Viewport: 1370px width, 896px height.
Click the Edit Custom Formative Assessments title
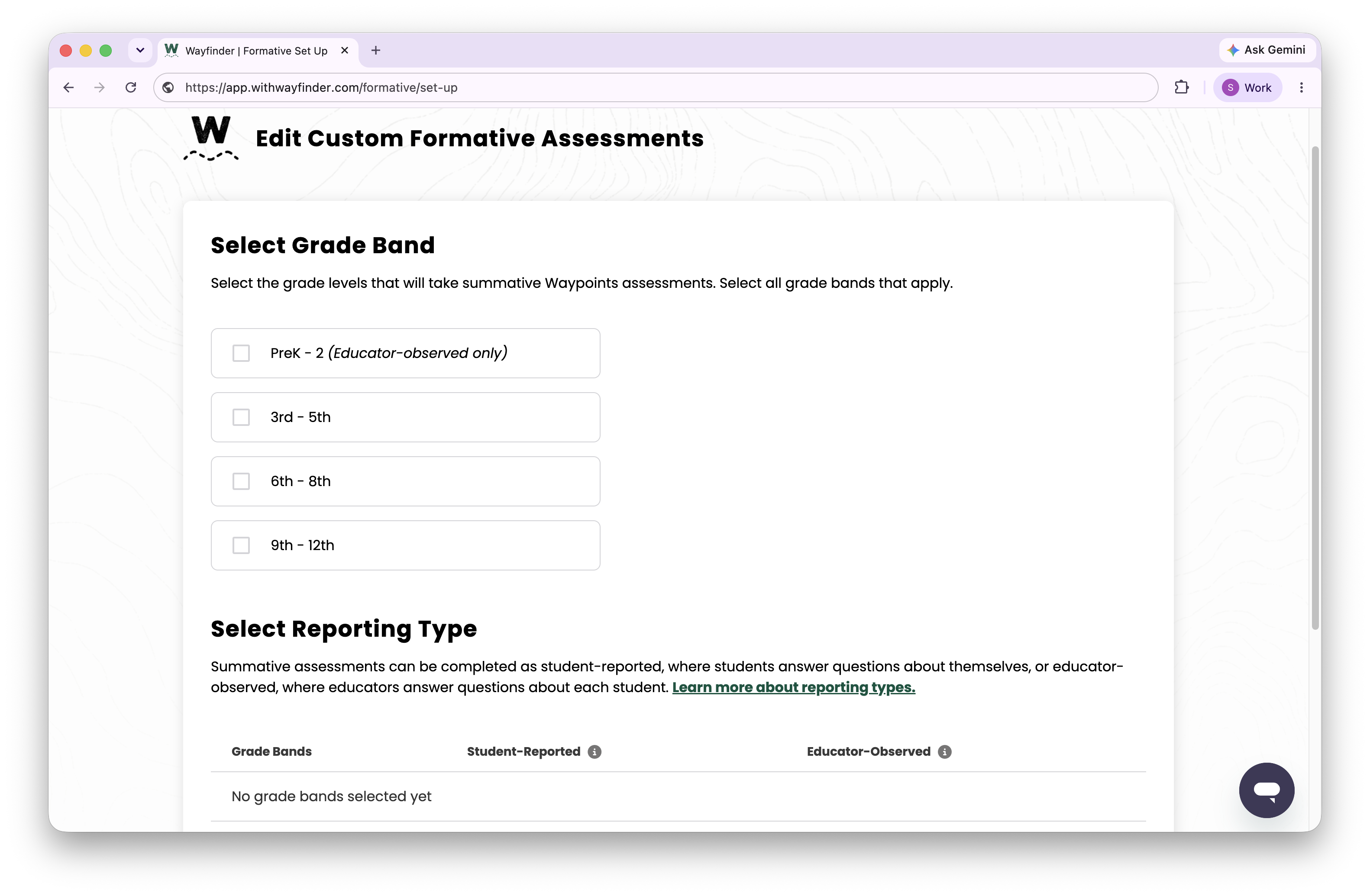[x=479, y=138]
